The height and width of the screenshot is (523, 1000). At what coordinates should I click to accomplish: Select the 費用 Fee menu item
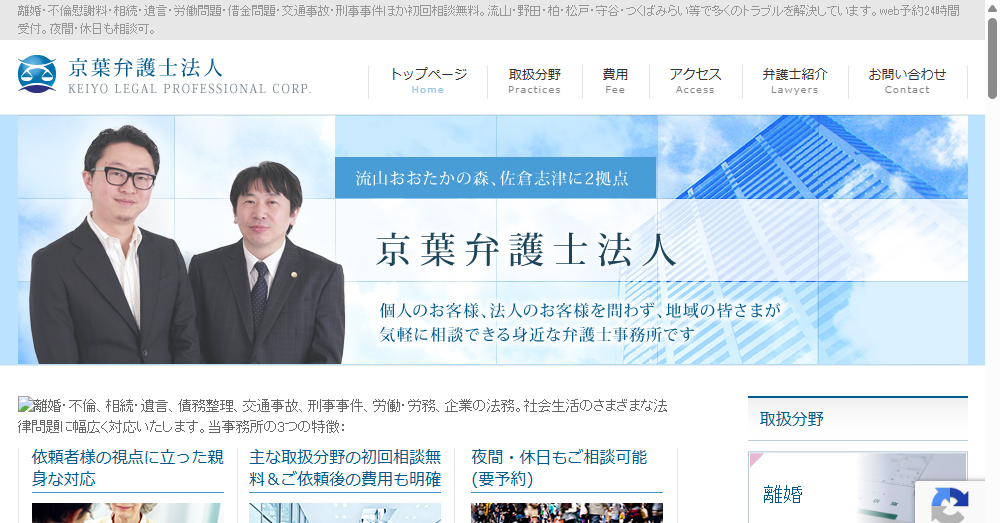[x=615, y=81]
